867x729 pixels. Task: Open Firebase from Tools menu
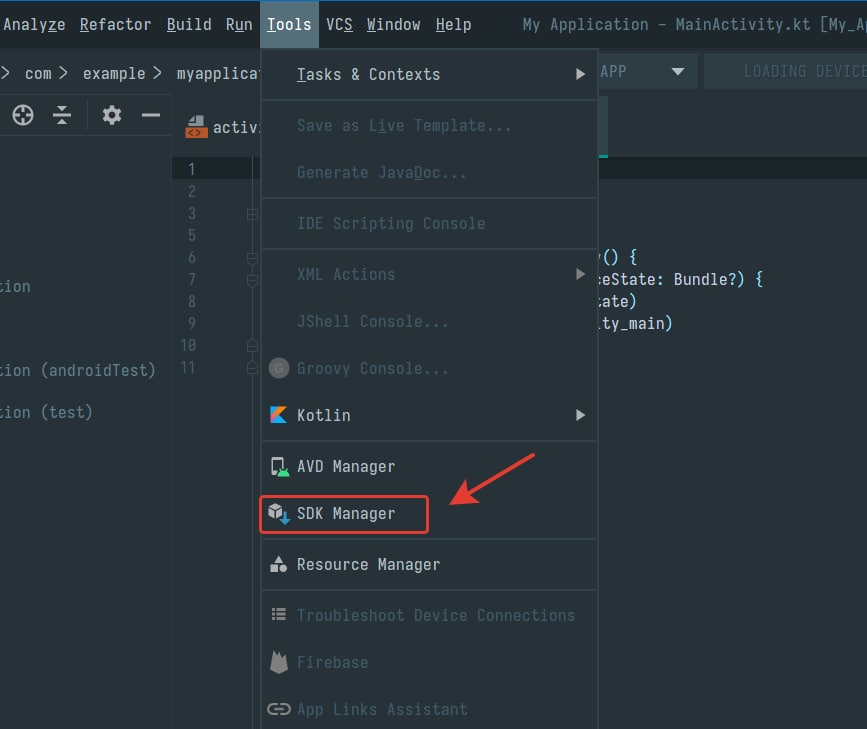click(x=430, y=663)
